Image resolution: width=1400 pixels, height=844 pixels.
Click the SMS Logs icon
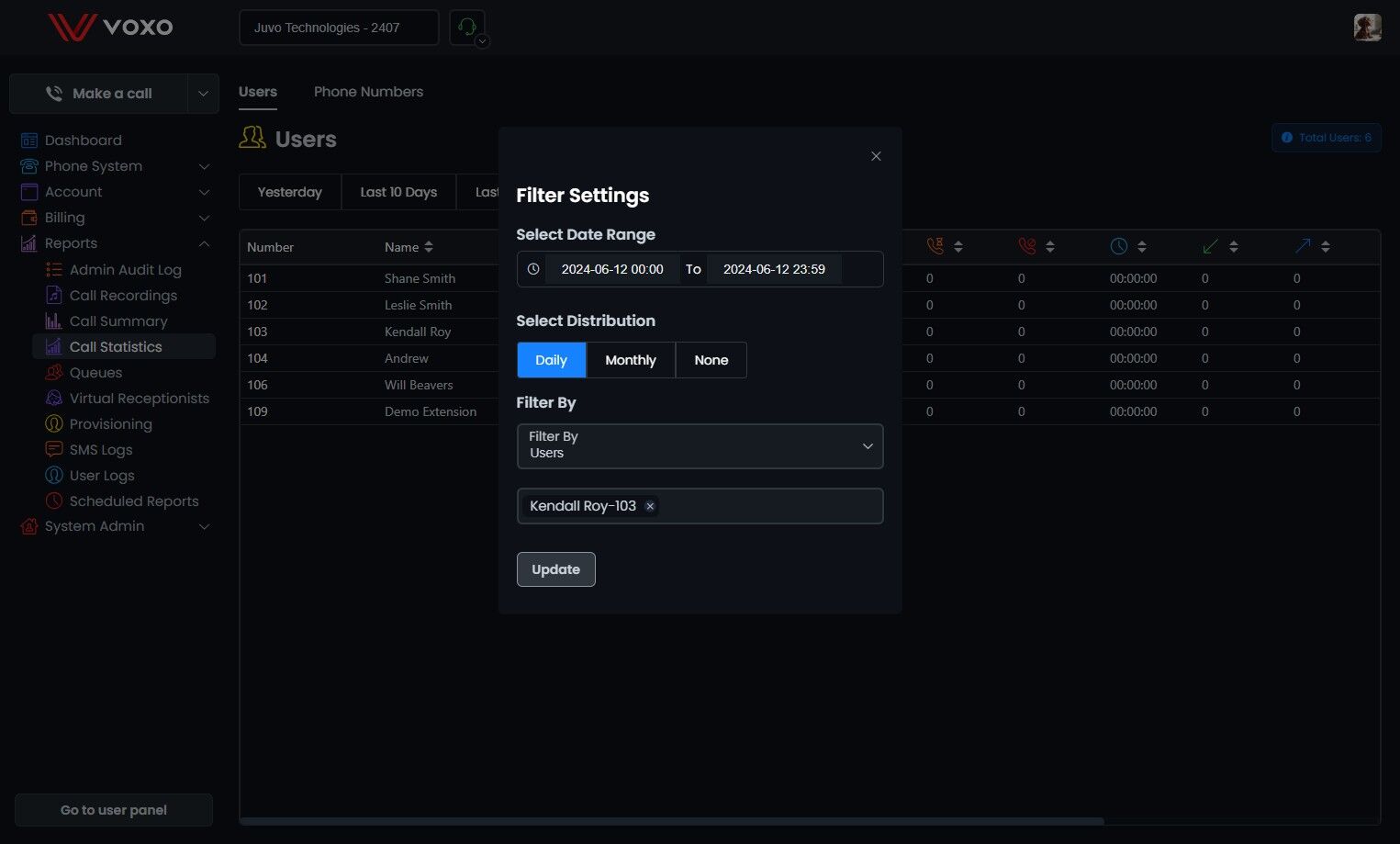(54, 450)
